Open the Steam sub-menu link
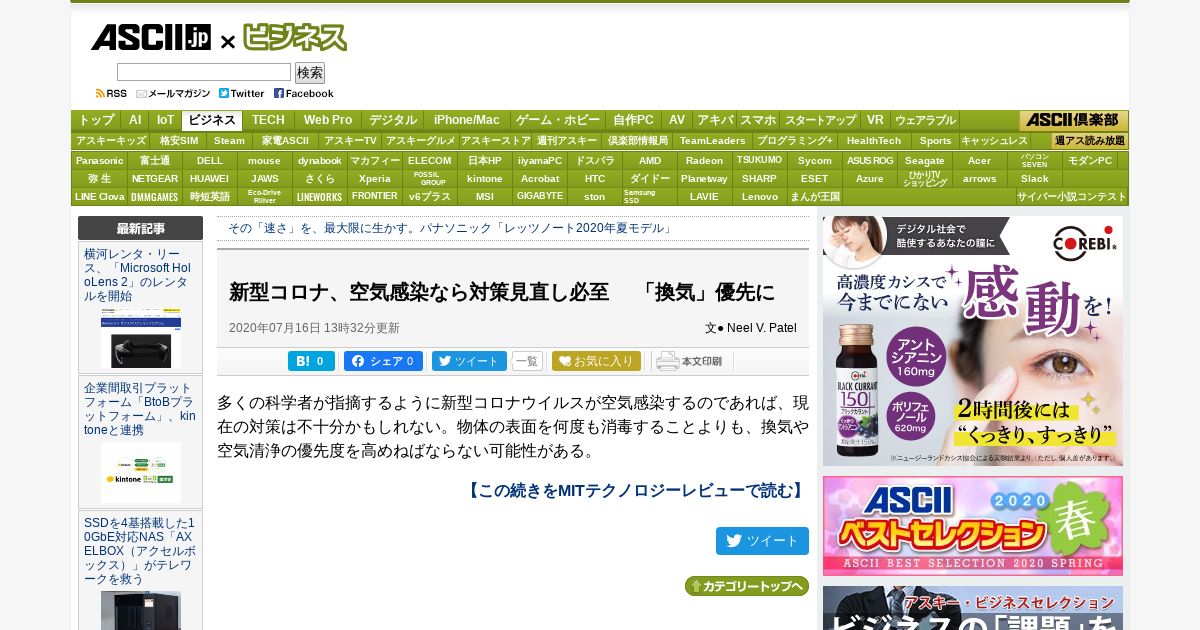The height and width of the screenshot is (630, 1200). (229, 141)
